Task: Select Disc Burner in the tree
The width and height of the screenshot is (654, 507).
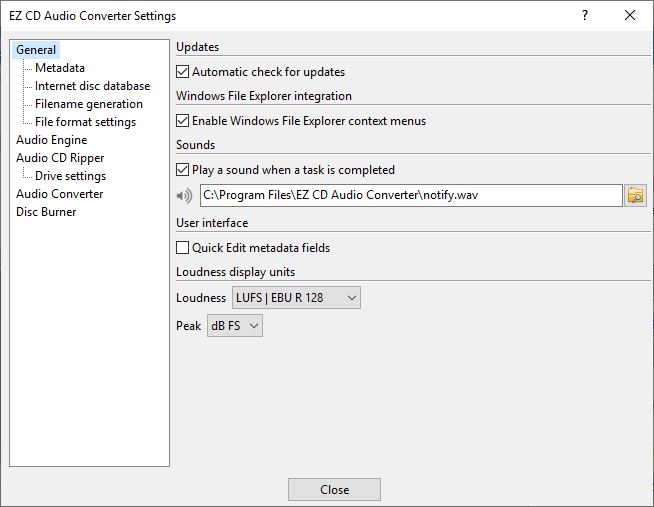Action: tap(46, 212)
